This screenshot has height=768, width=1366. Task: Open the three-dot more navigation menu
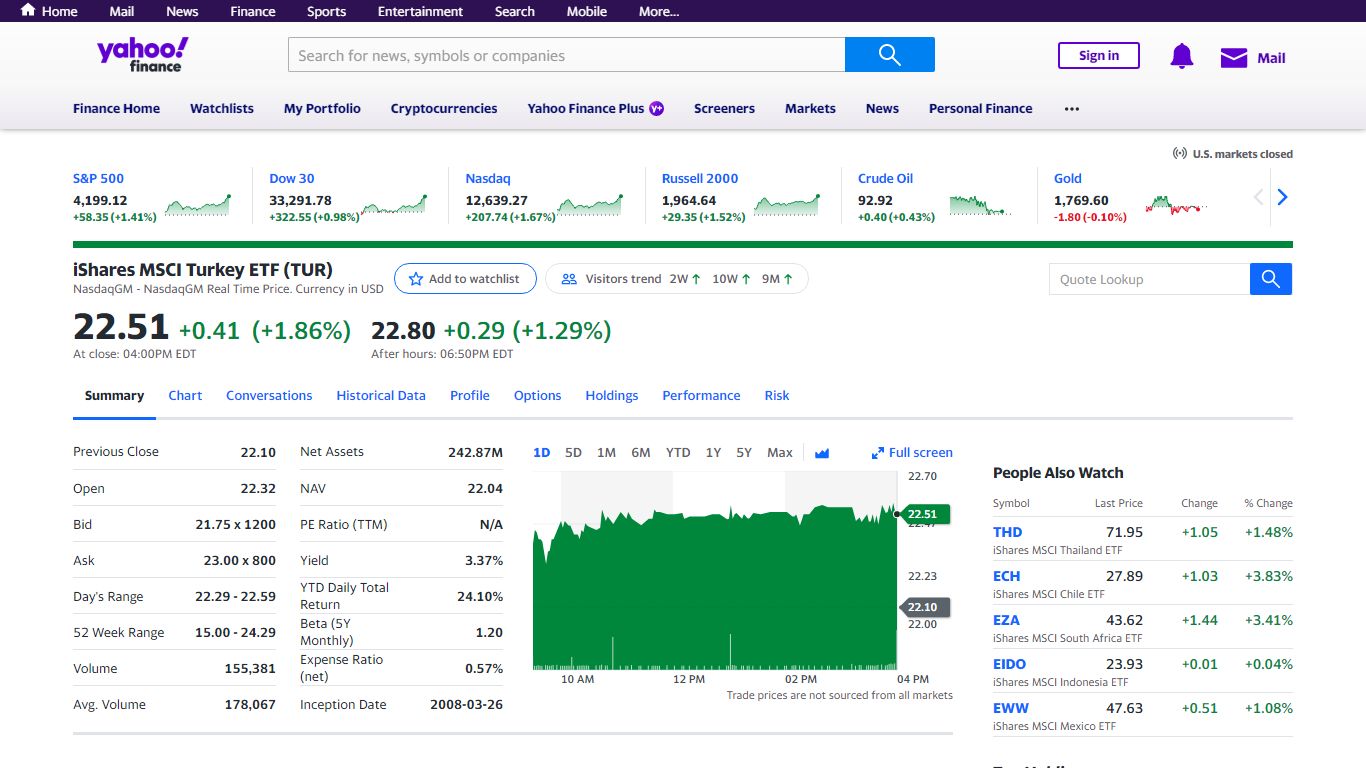pyautogui.click(x=1072, y=109)
